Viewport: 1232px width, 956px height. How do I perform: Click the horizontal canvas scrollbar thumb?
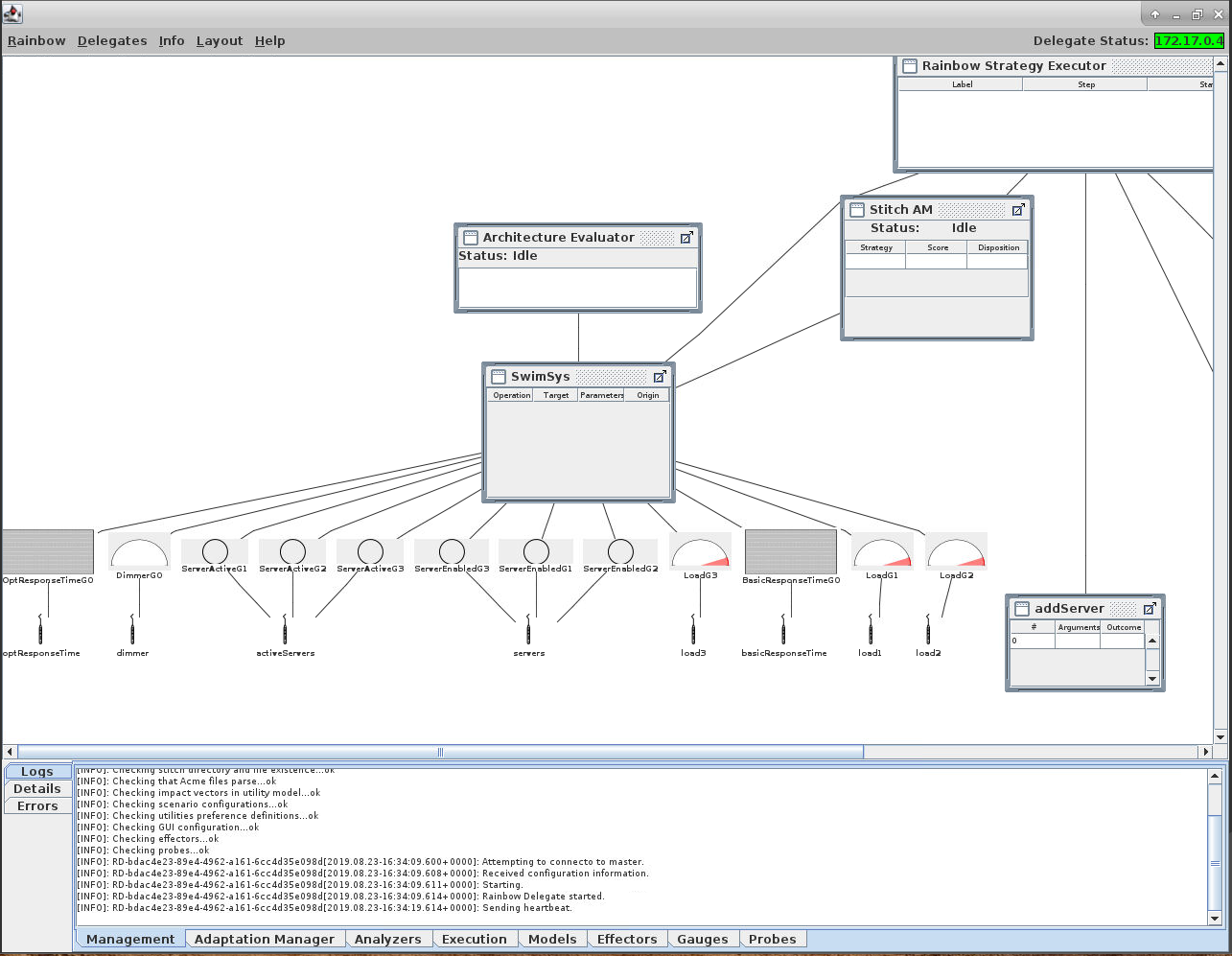coord(440,752)
